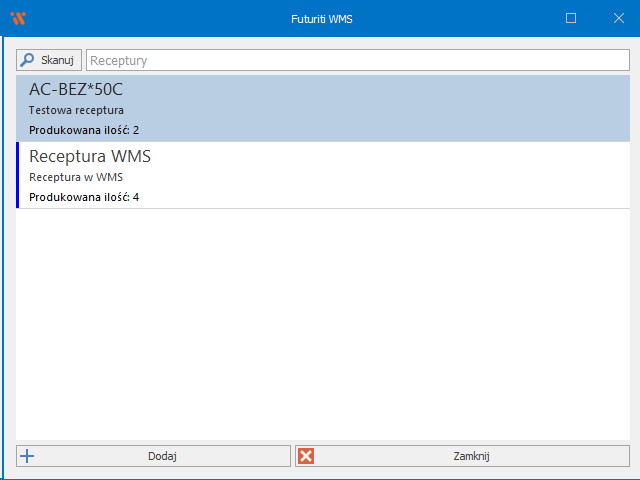This screenshot has width=640, height=480.
Task: Click the magnifier icon on Skanuj
Action: click(x=28, y=60)
